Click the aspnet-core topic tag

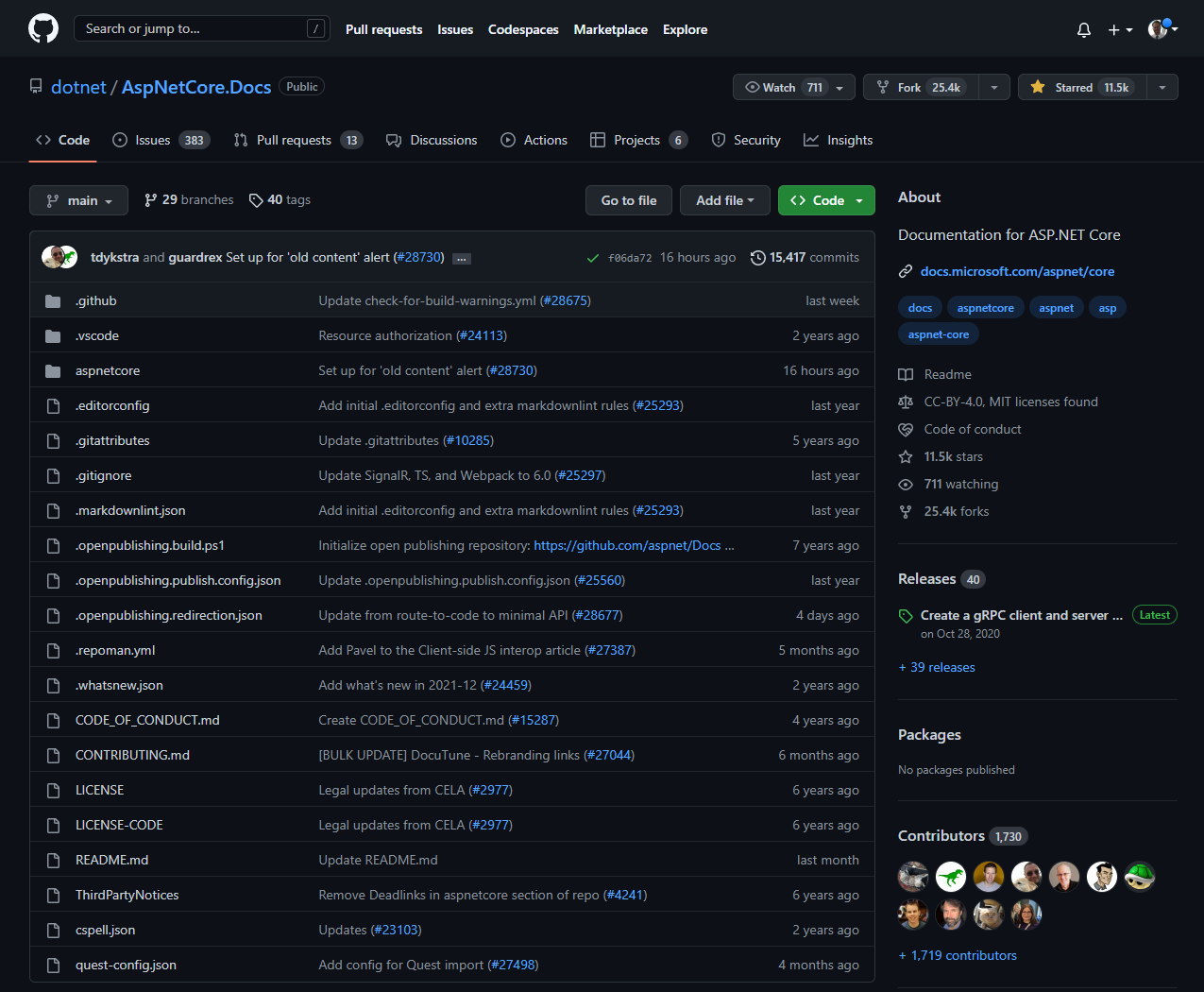point(938,334)
